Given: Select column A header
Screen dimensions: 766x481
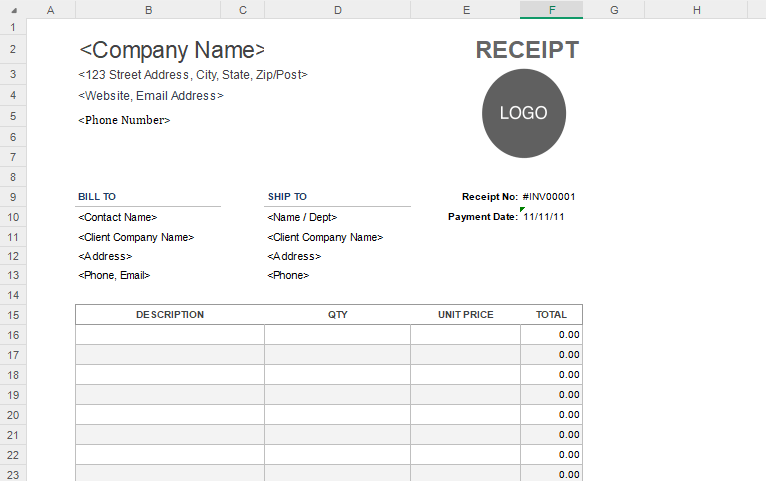Looking at the screenshot, I should [50, 10].
